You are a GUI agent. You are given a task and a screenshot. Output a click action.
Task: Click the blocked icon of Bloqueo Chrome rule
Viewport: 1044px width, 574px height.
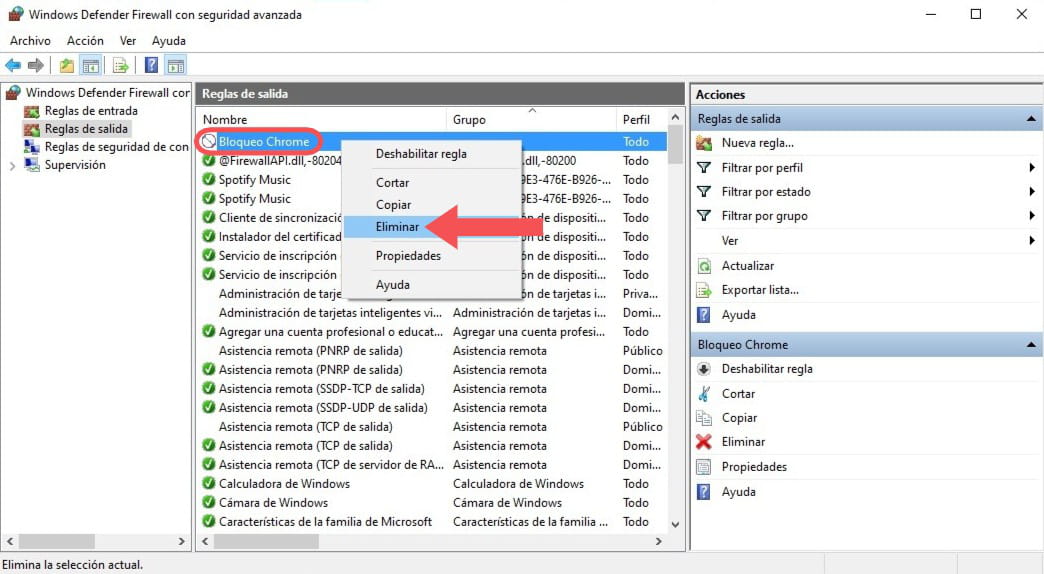coord(209,141)
